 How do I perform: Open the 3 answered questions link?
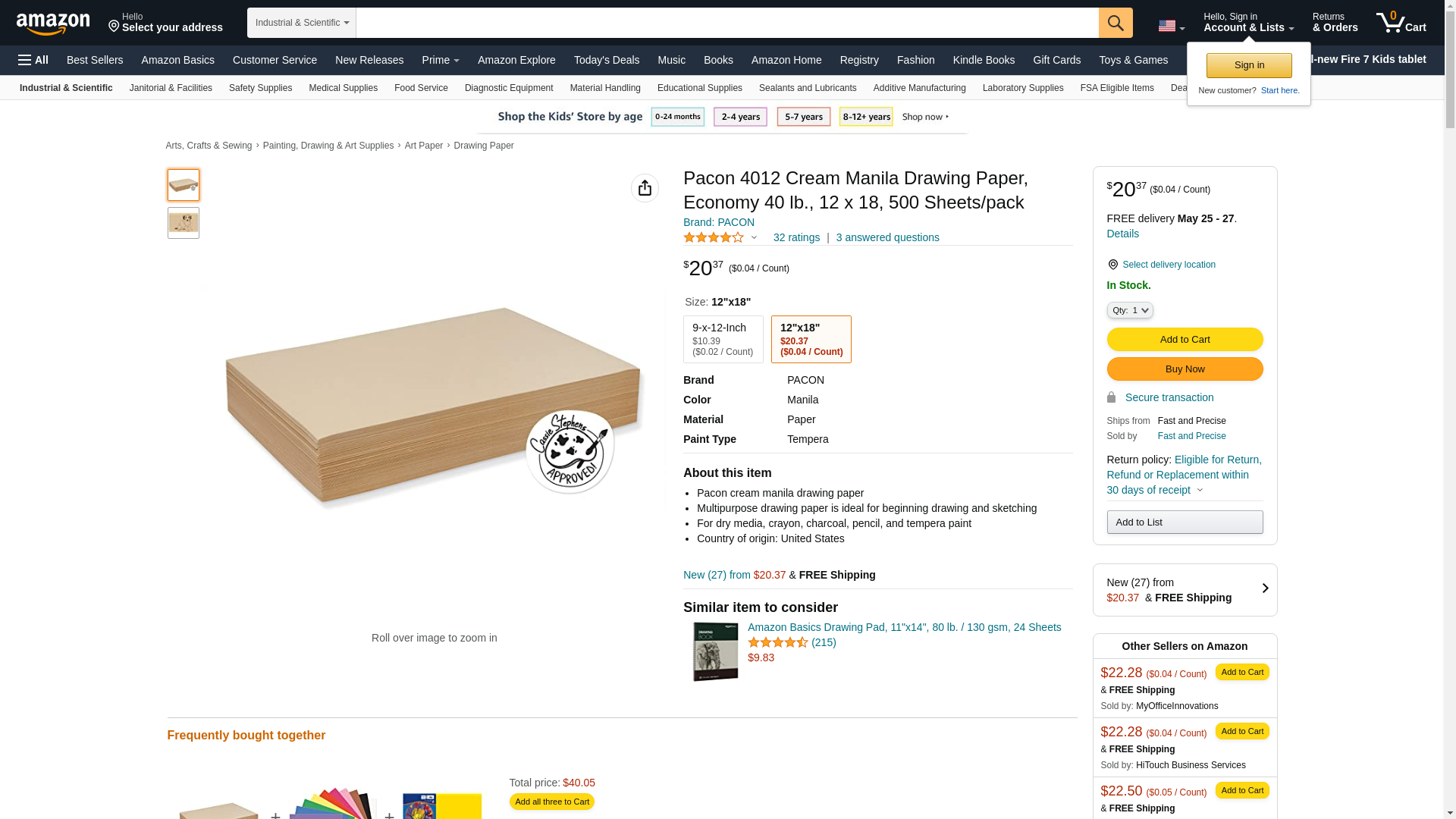click(x=887, y=237)
